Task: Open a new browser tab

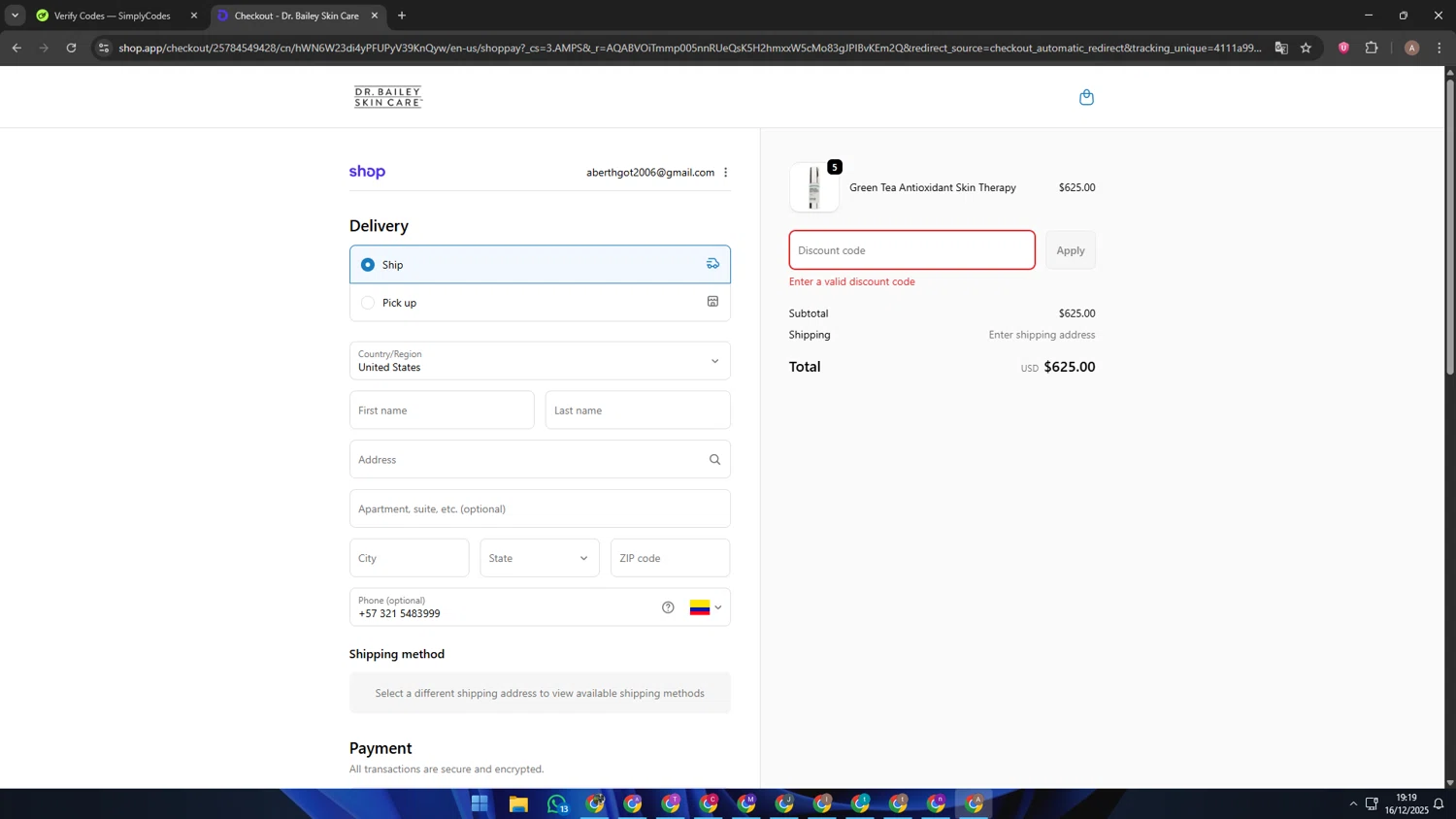Action: click(402, 16)
